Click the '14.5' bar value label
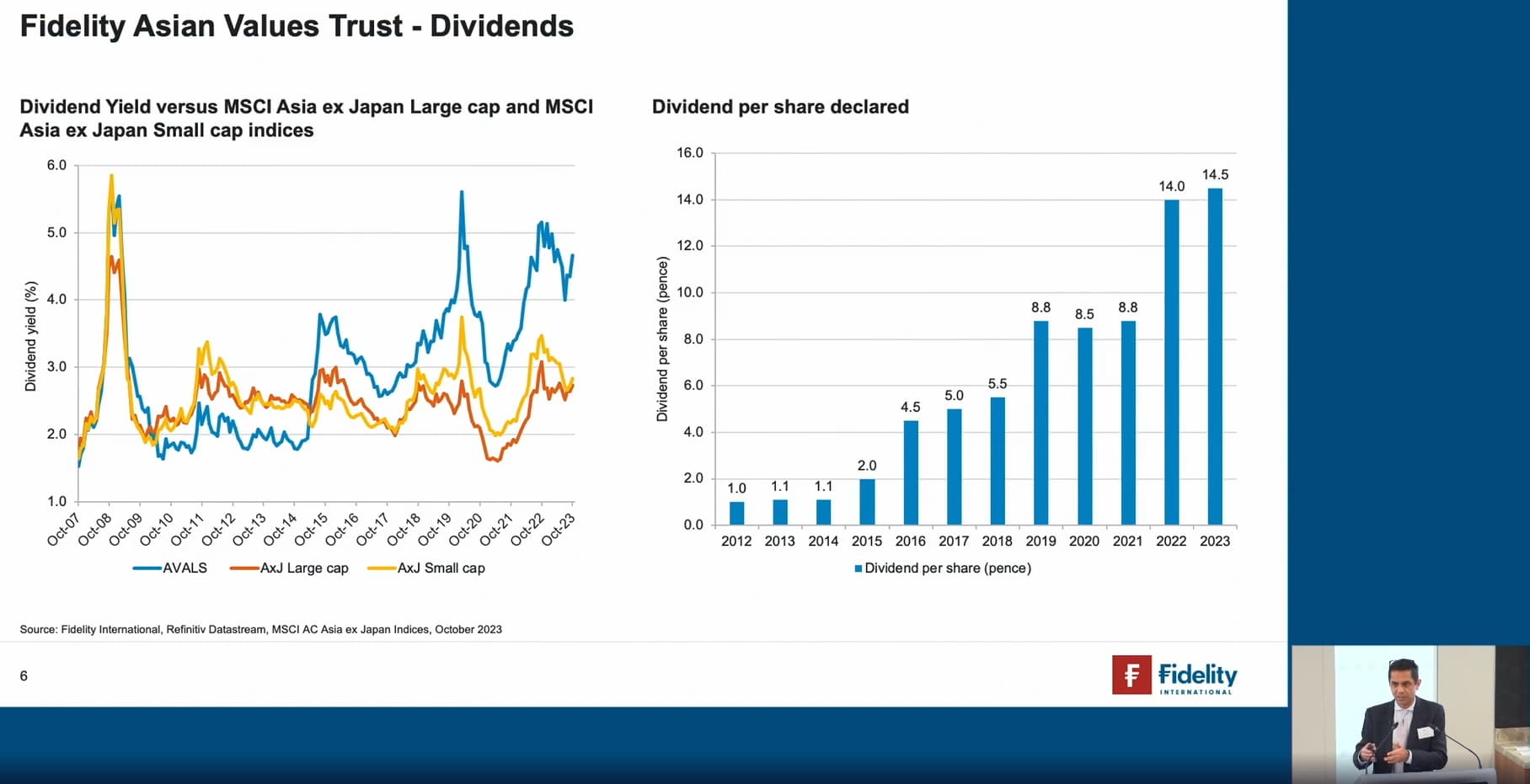1530x784 pixels. coord(1215,174)
